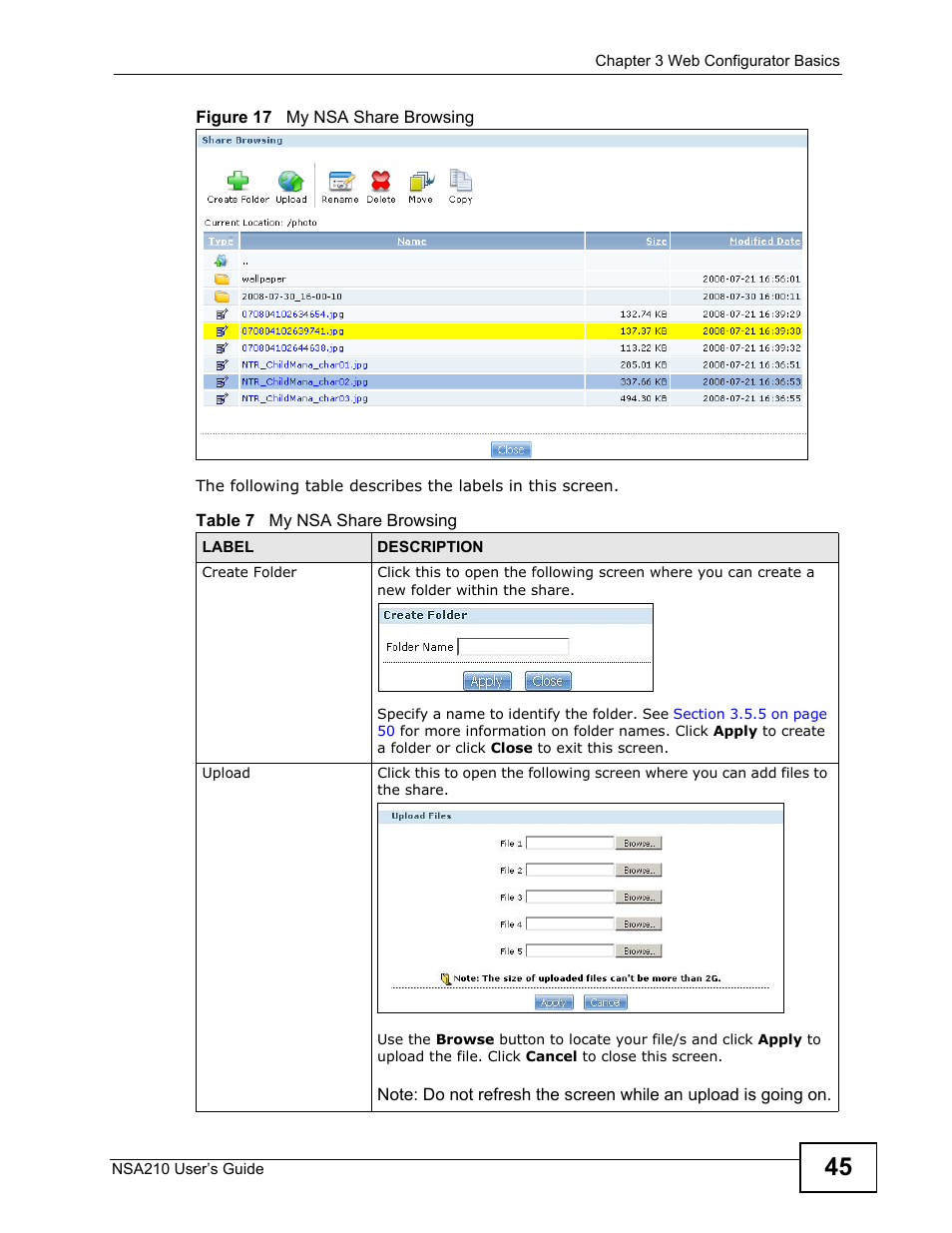Click file icon for 070804102644638.jpg
Screen dimensions: 952x1233
coord(222,347)
